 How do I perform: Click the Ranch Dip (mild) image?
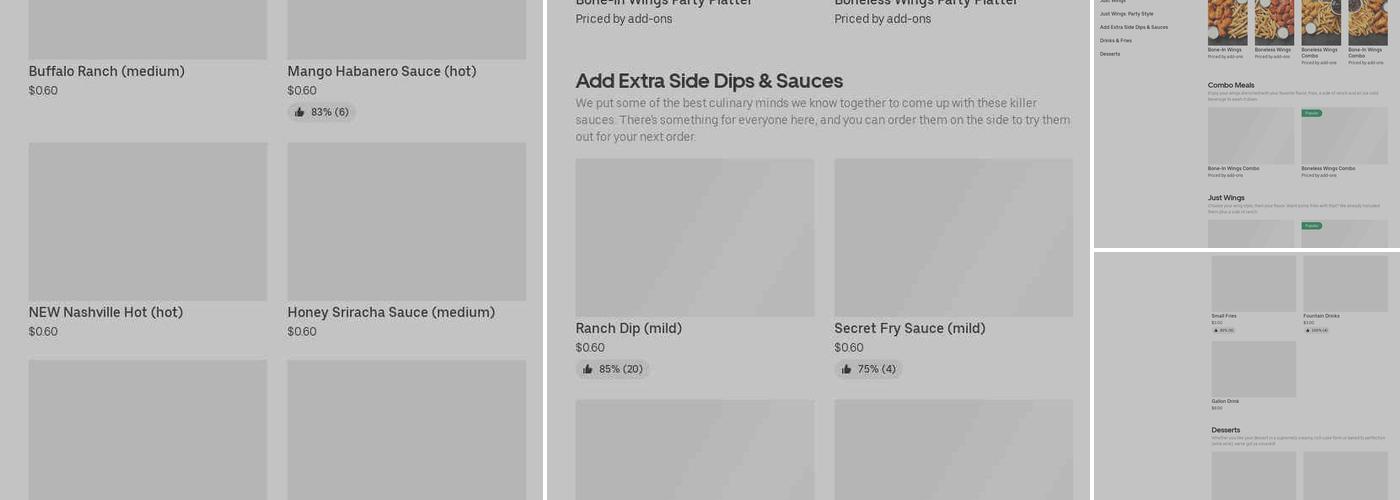tap(694, 237)
